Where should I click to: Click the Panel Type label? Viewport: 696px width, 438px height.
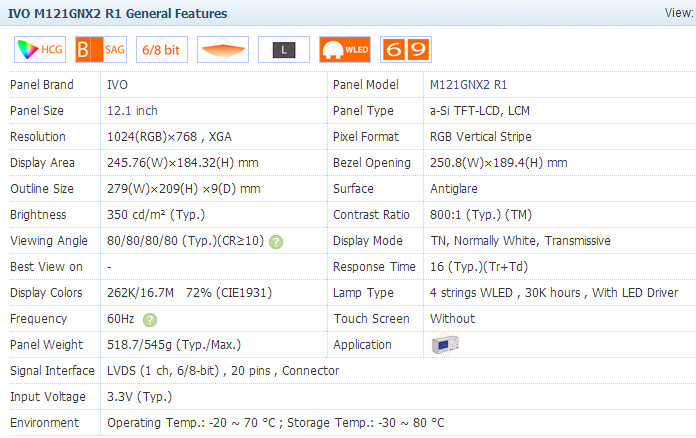363,111
